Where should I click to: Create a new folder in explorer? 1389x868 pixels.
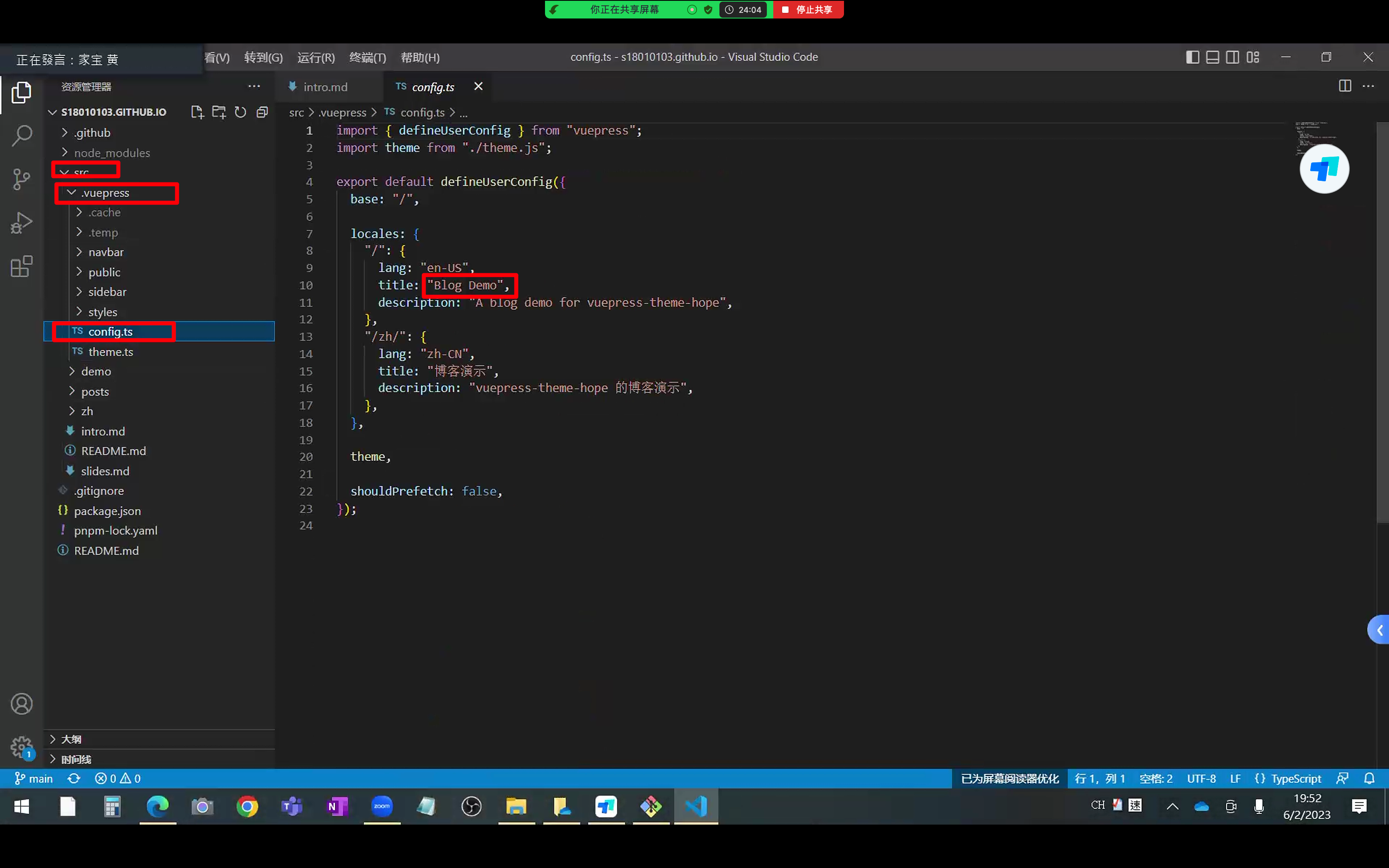pos(219,112)
